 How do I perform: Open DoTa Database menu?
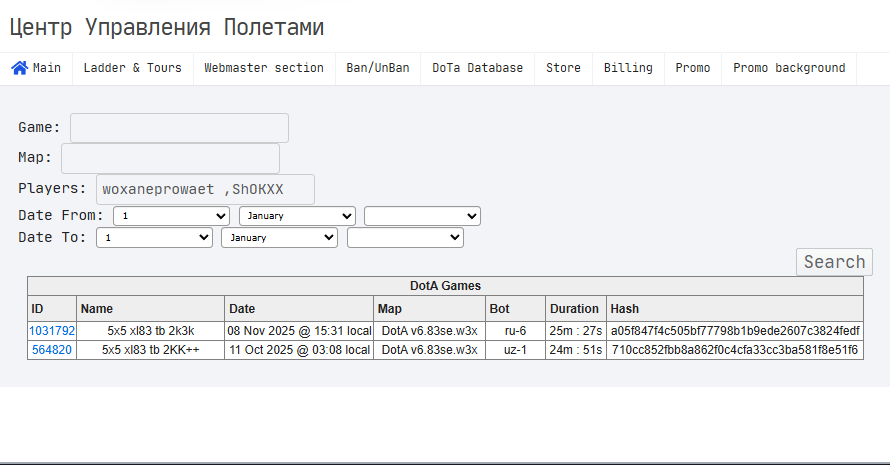[x=477, y=68]
